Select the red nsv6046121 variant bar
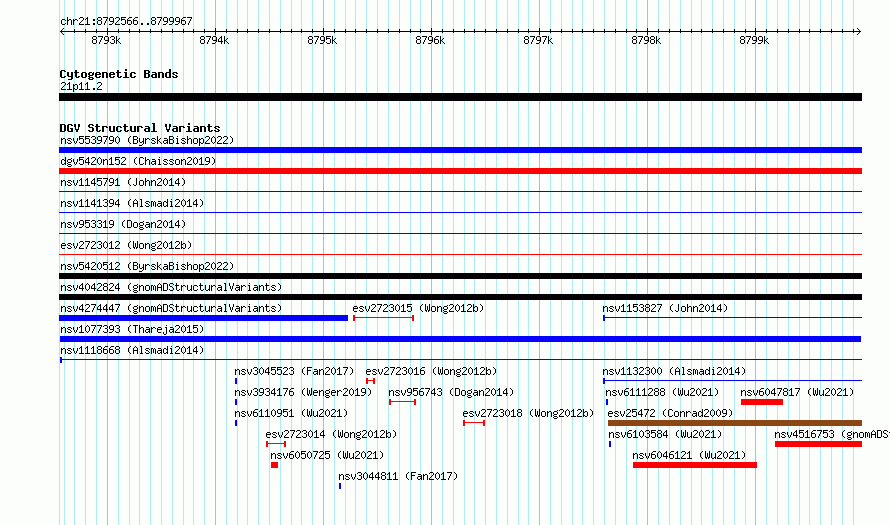Screen dimensions: 890x525 tap(695, 465)
